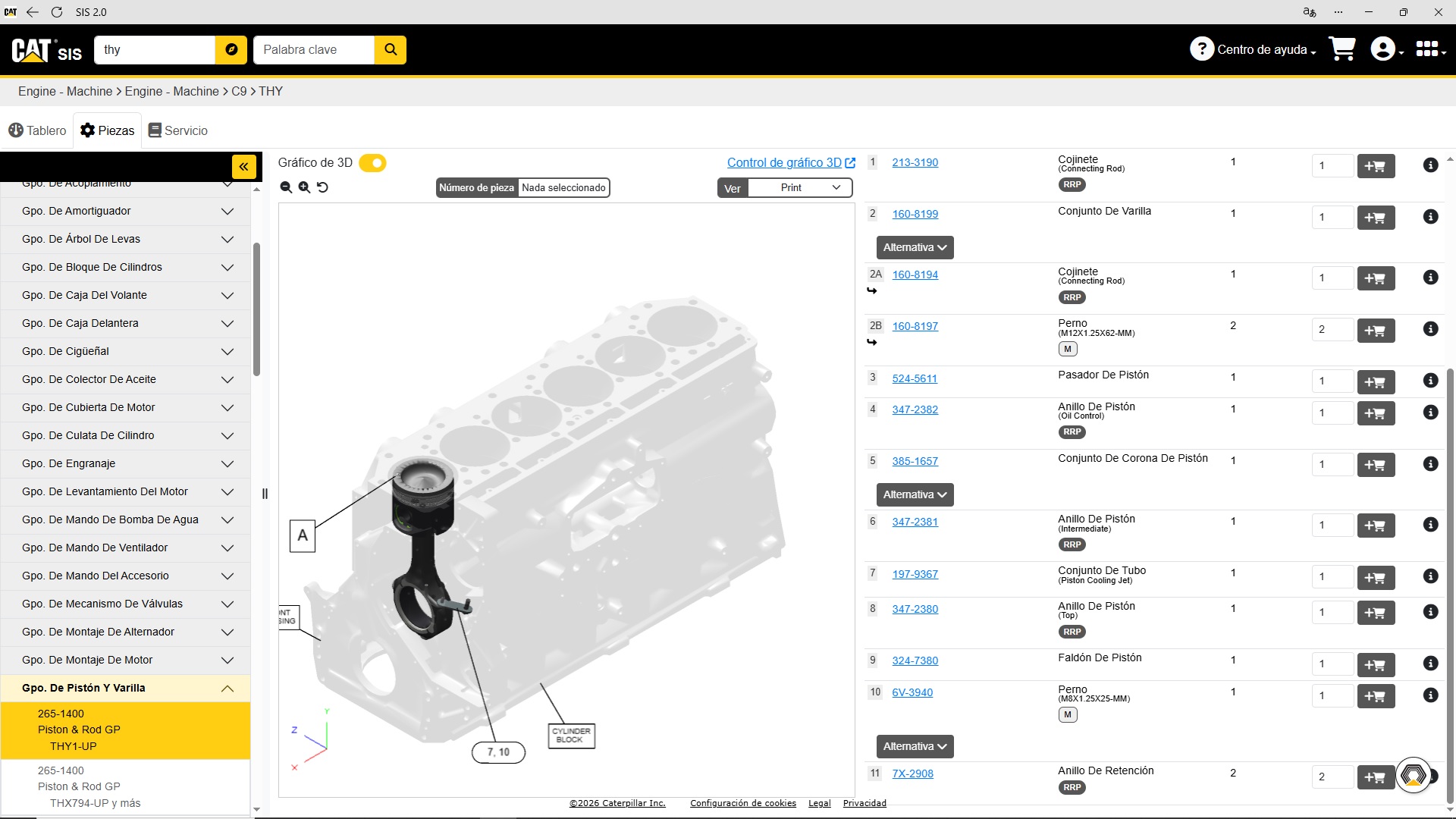The width and height of the screenshot is (1456, 819).
Task: Click the Palabra clave search field
Action: tap(314, 49)
